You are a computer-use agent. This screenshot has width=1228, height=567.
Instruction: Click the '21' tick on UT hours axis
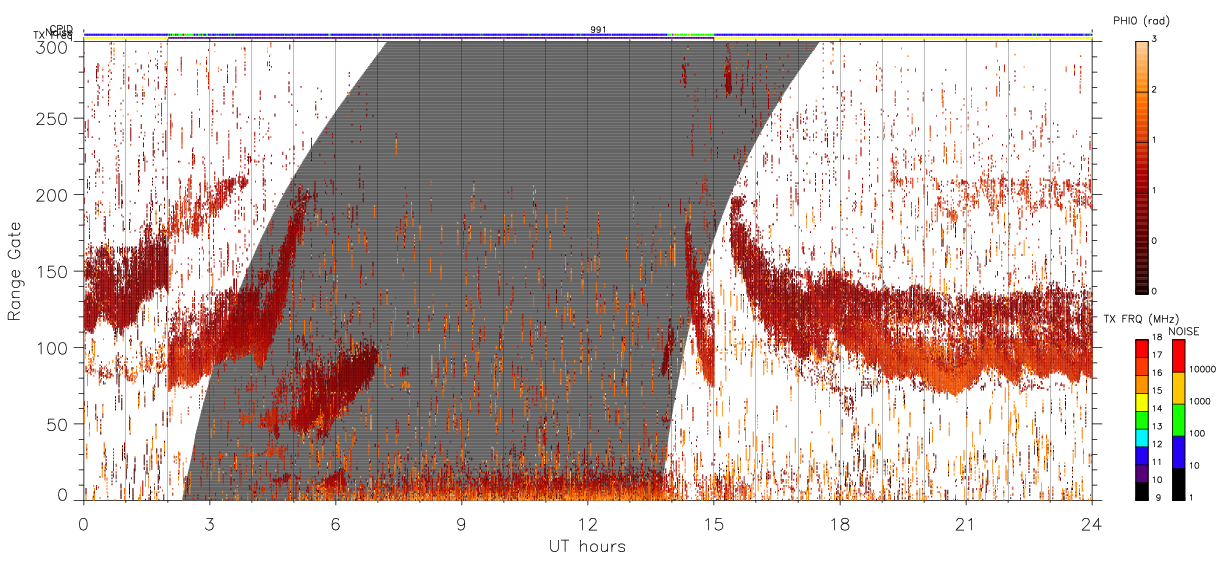click(966, 524)
